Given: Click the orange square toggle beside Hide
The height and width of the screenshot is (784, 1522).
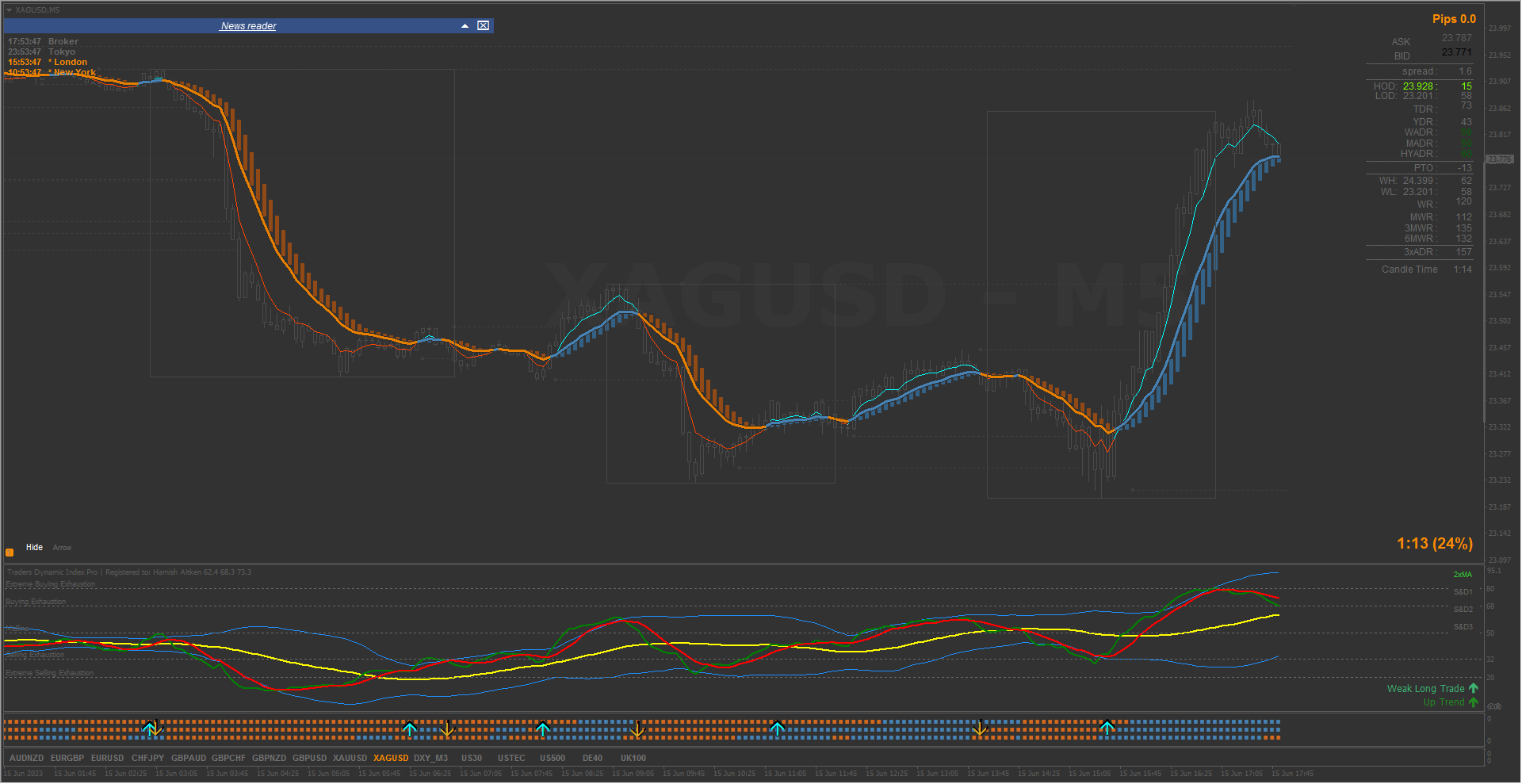Looking at the screenshot, I should coord(10,553).
